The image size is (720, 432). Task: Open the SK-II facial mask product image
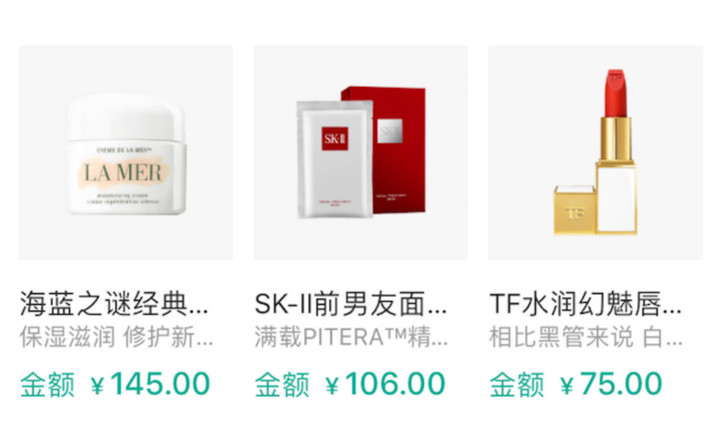[x=361, y=152]
